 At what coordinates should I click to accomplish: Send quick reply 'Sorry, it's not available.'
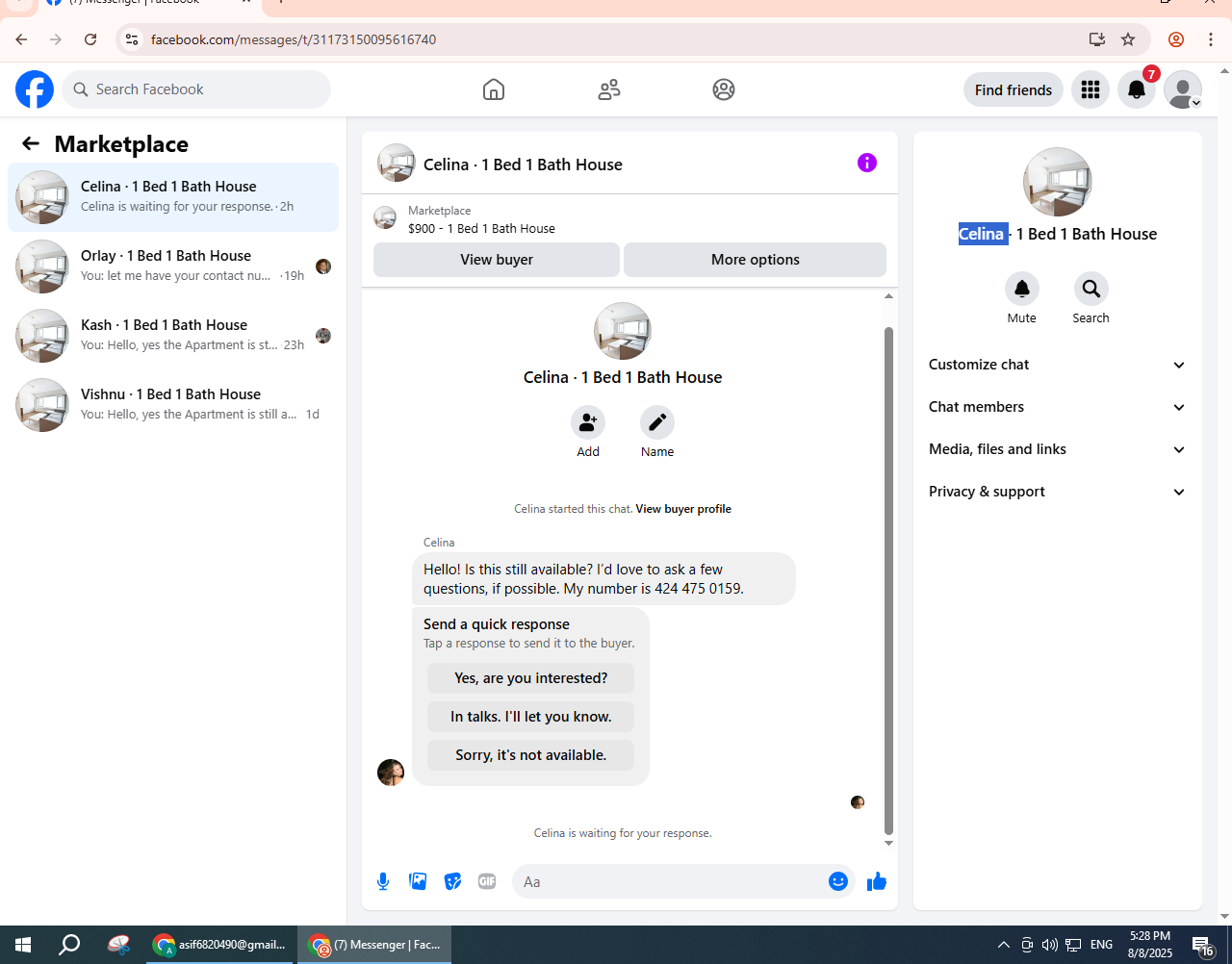[531, 755]
